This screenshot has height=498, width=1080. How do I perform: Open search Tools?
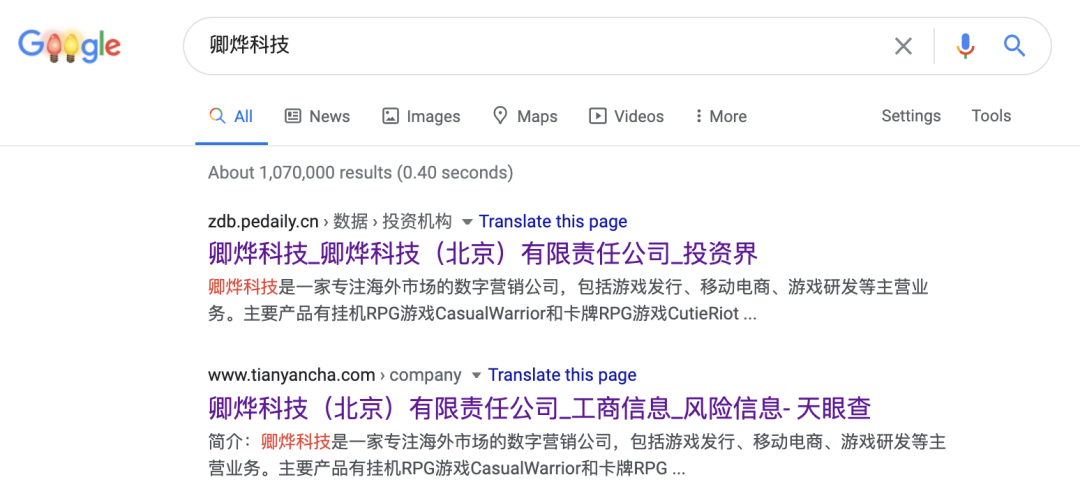click(991, 116)
